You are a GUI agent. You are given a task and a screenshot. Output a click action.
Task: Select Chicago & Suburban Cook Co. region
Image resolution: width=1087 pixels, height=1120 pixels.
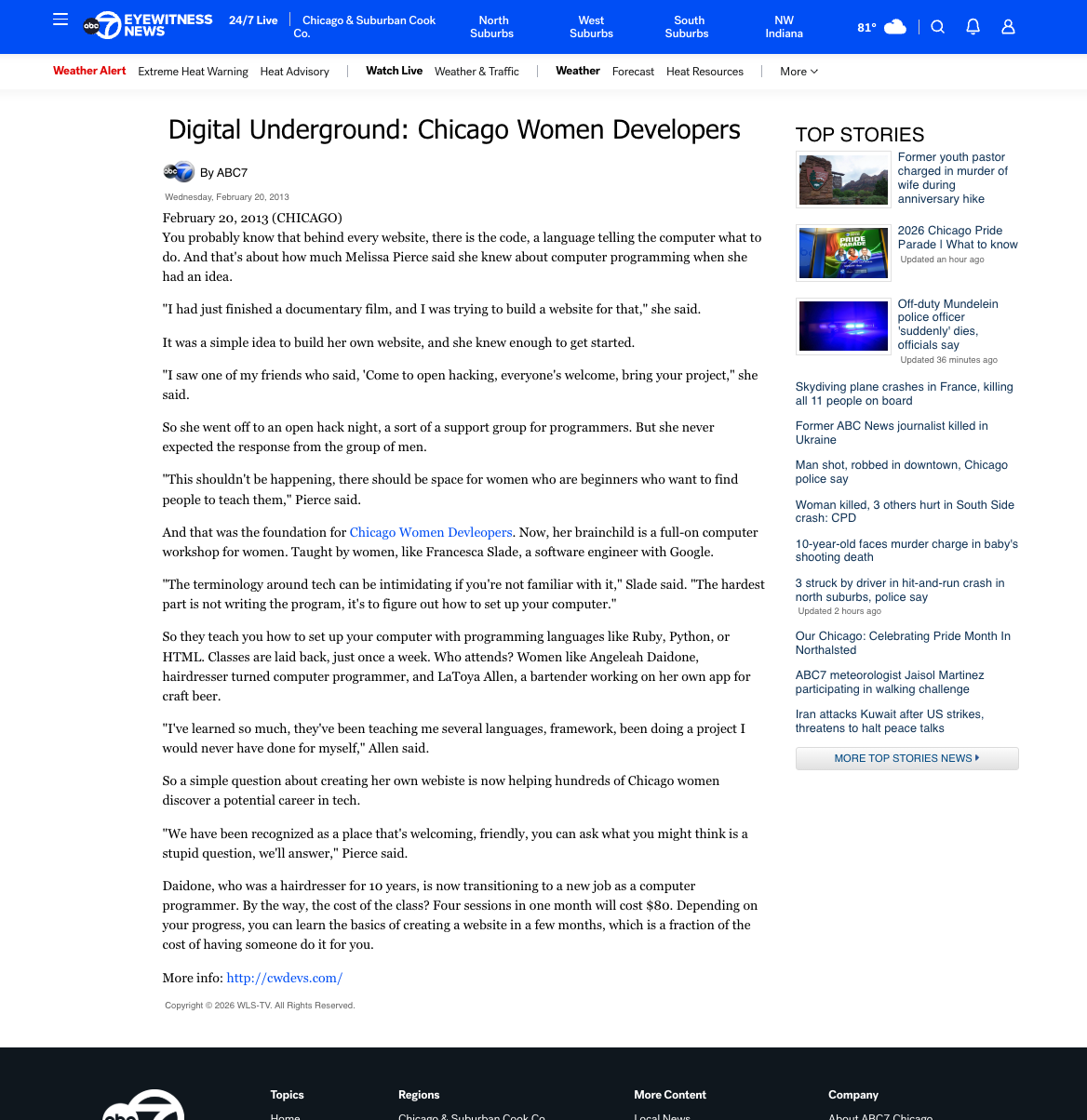coord(365,27)
